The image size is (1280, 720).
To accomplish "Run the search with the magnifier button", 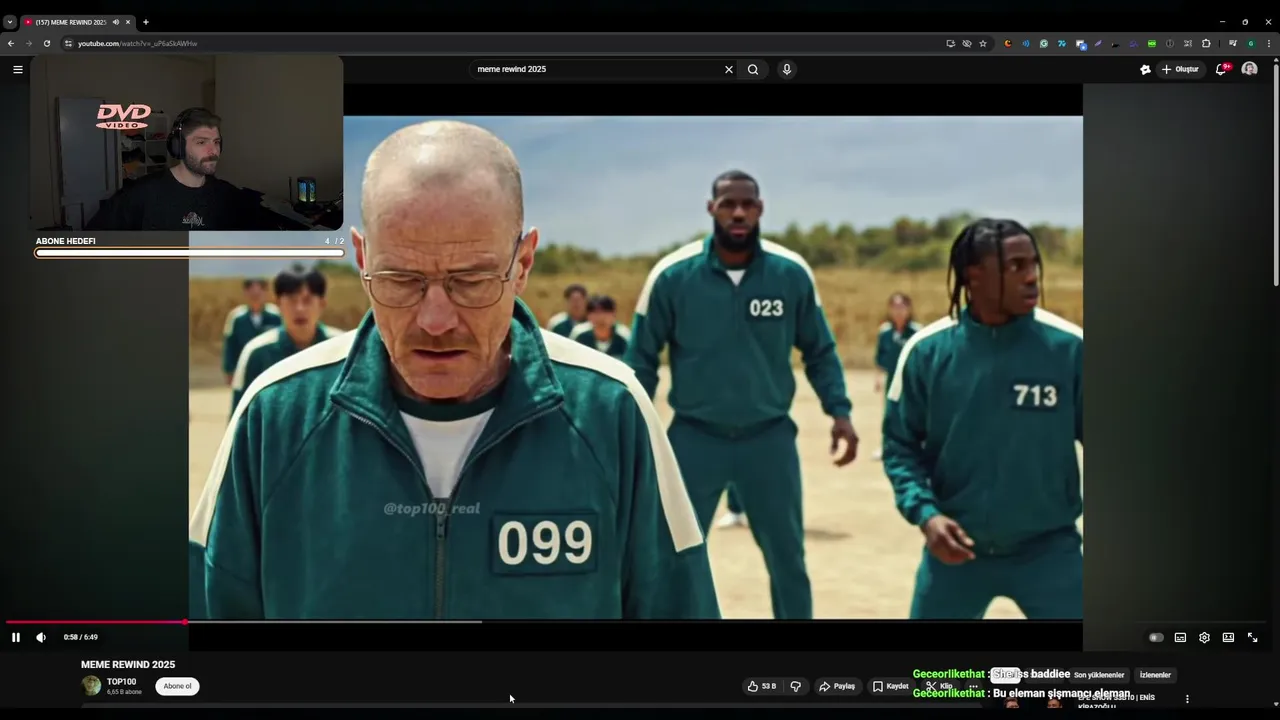I will pos(753,69).
